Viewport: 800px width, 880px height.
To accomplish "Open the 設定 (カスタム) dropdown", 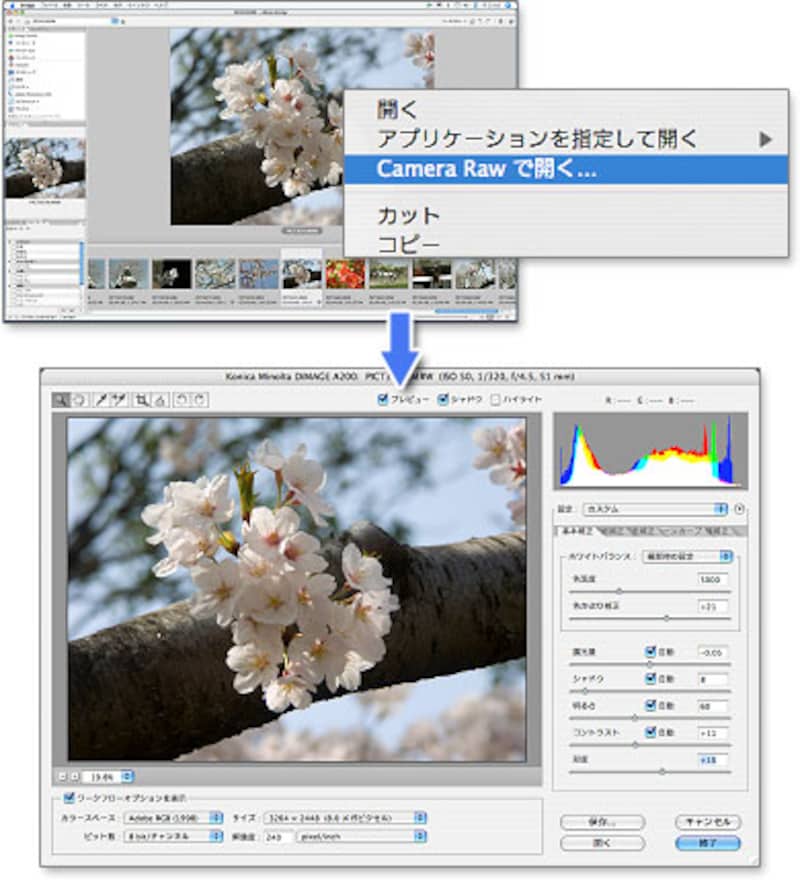I will click(655, 509).
